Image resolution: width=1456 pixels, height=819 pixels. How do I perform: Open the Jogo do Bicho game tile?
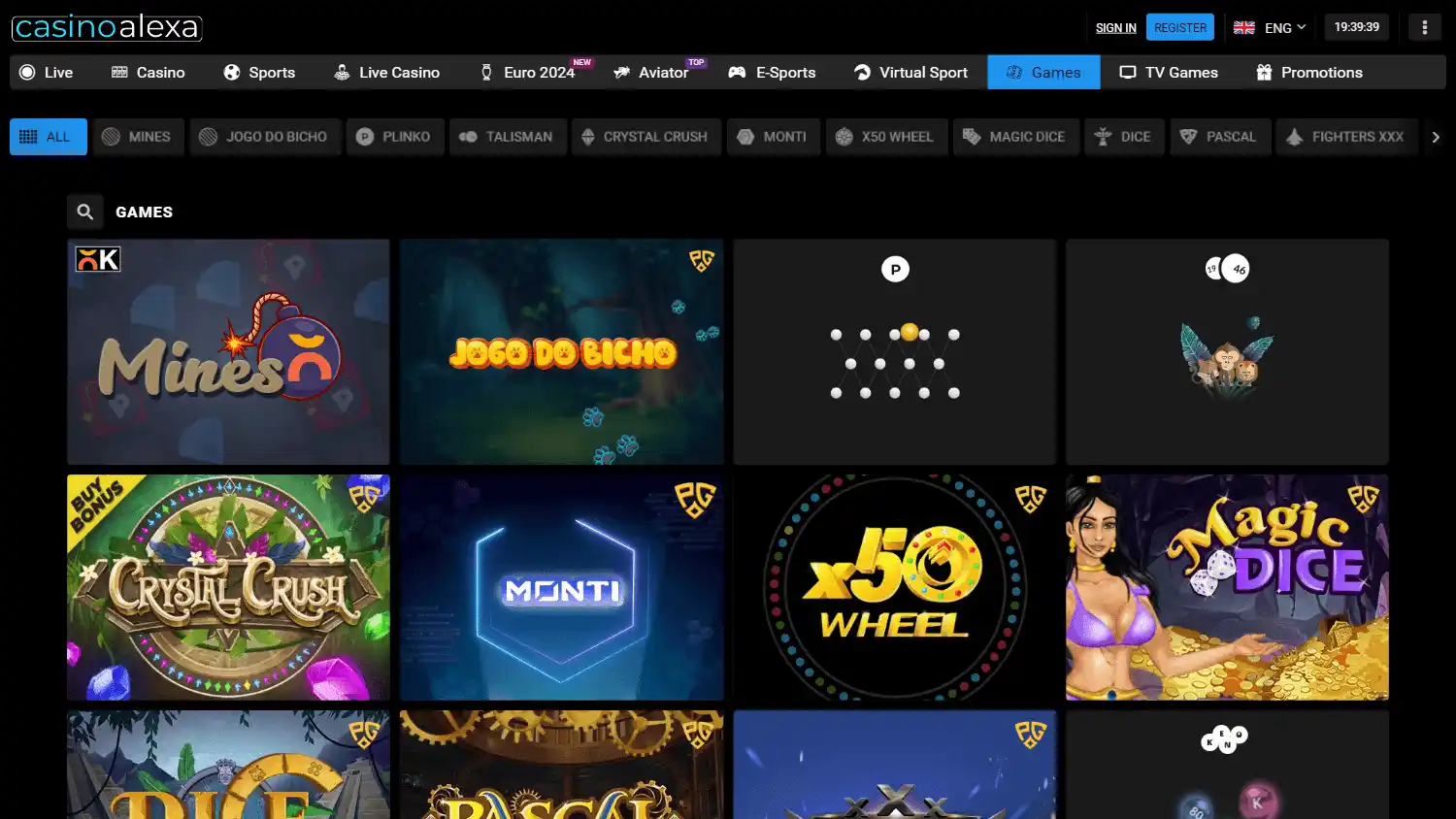(x=562, y=352)
